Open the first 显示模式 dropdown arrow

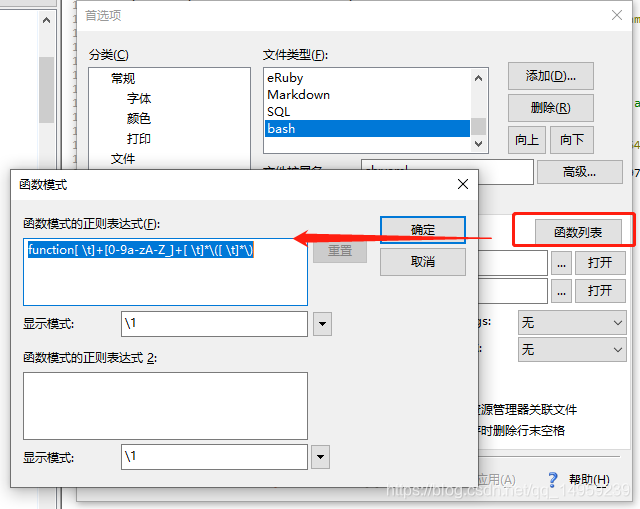(x=322, y=324)
